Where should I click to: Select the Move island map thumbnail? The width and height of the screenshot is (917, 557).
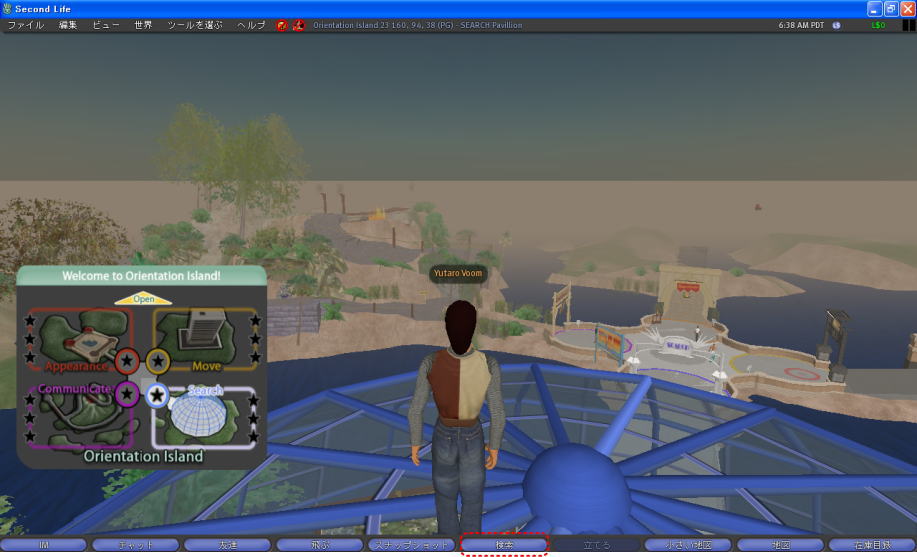click(198, 335)
